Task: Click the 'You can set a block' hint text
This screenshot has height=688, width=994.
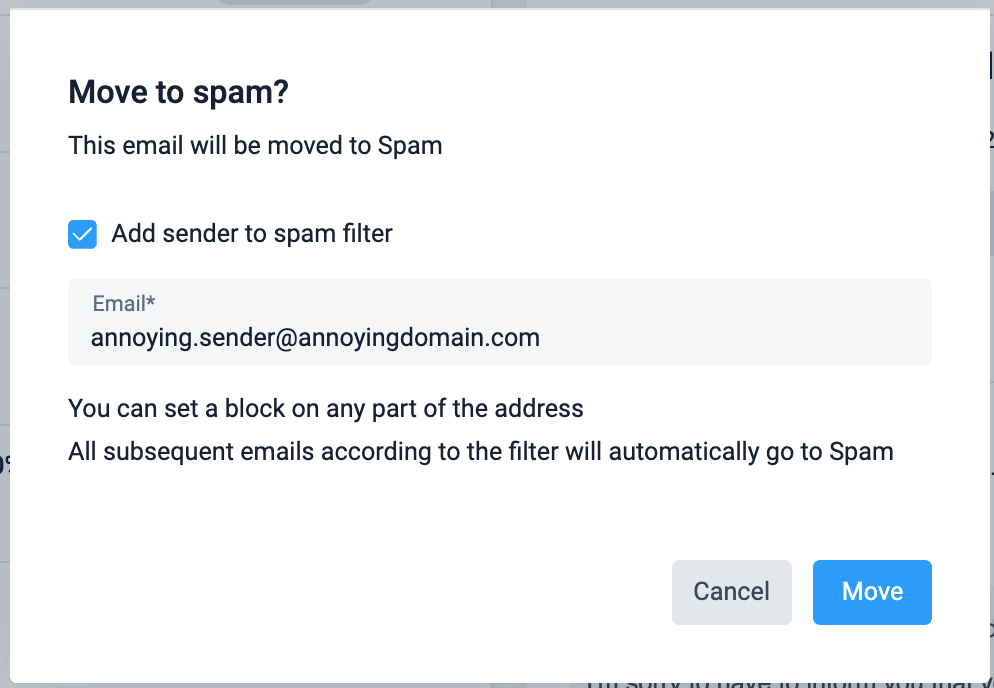Action: coord(325,409)
